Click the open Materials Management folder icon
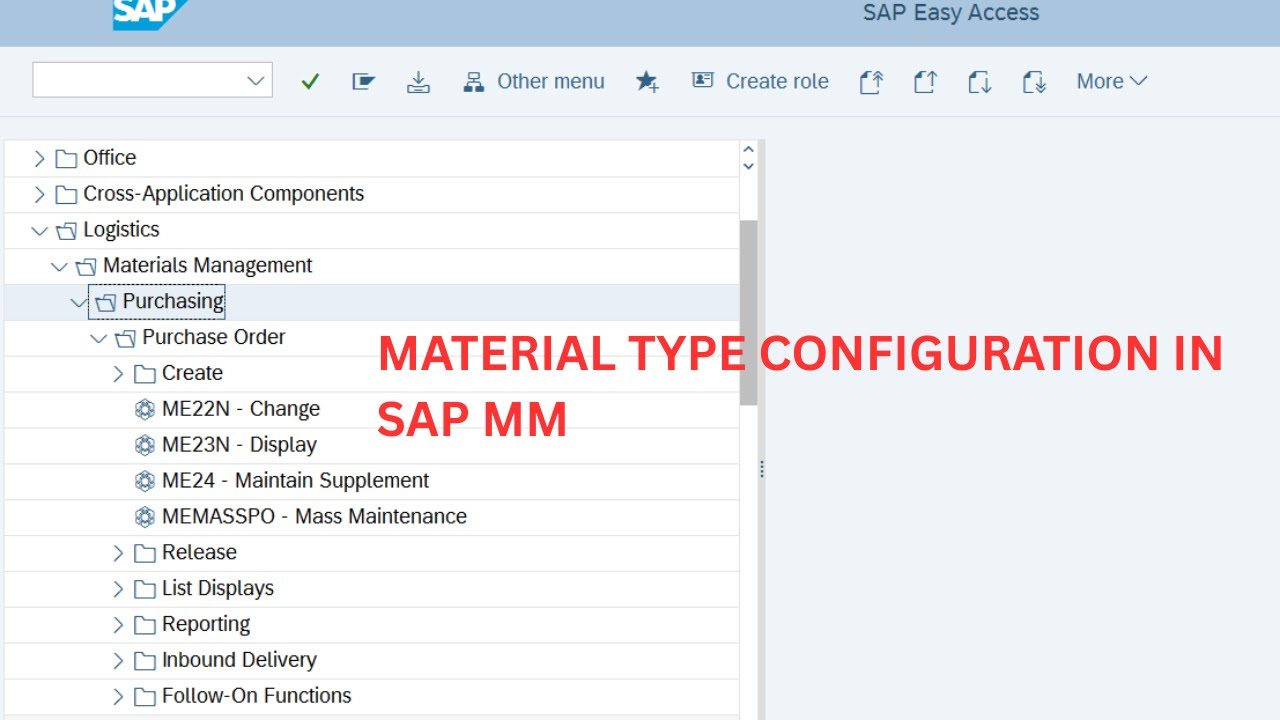The width and height of the screenshot is (1280, 720). pos(86,267)
